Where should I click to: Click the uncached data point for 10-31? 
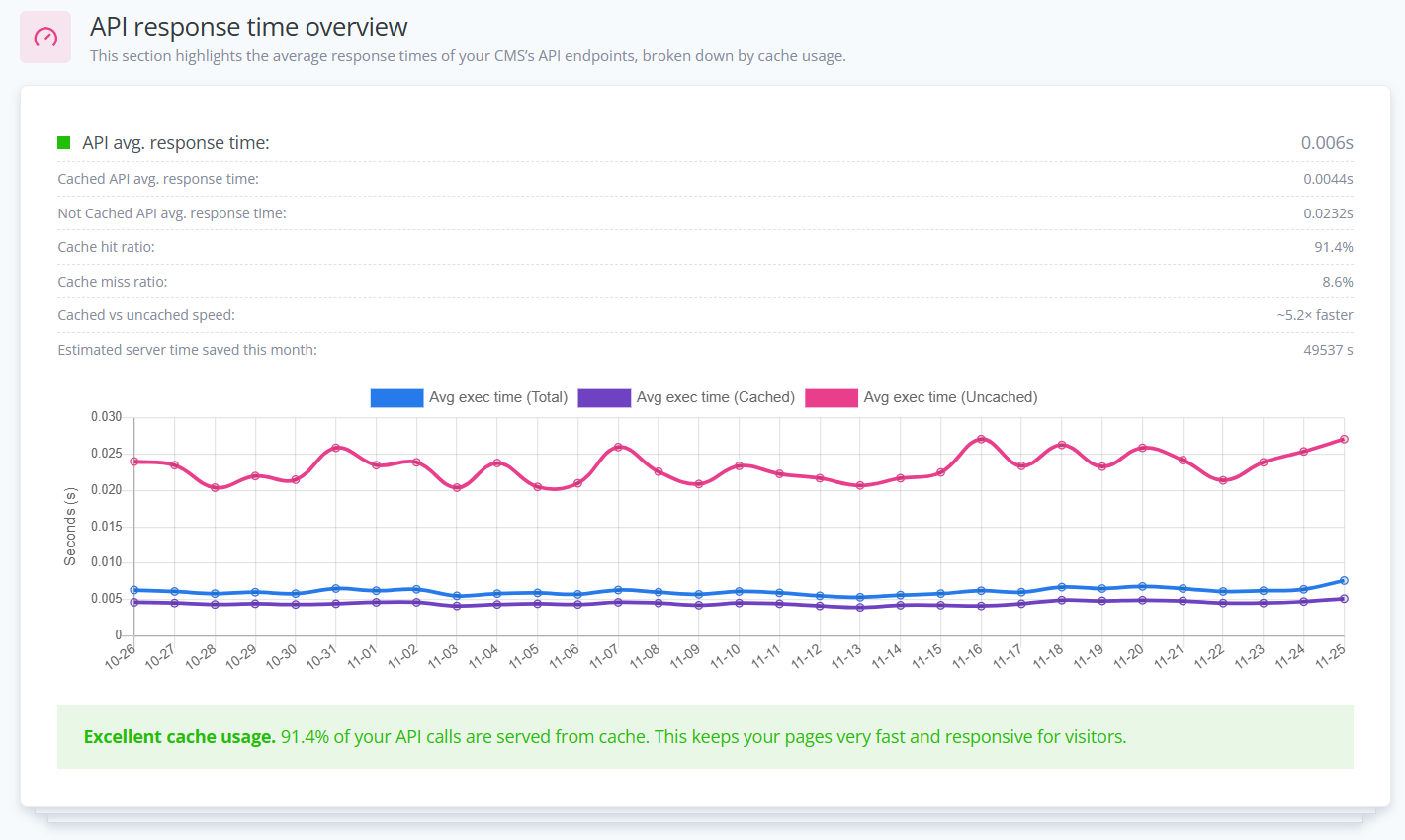click(336, 448)
